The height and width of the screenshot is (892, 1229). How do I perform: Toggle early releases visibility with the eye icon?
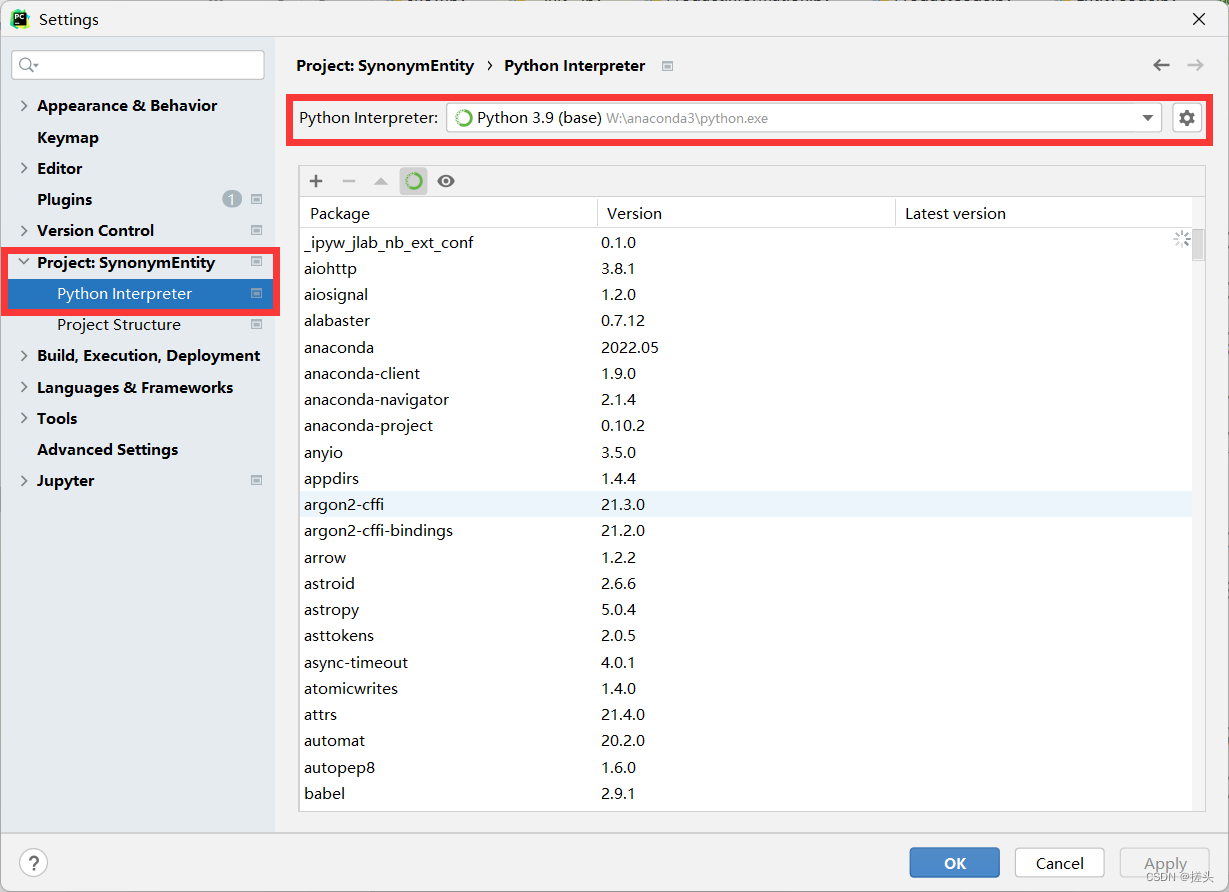(x=445, y=181)
